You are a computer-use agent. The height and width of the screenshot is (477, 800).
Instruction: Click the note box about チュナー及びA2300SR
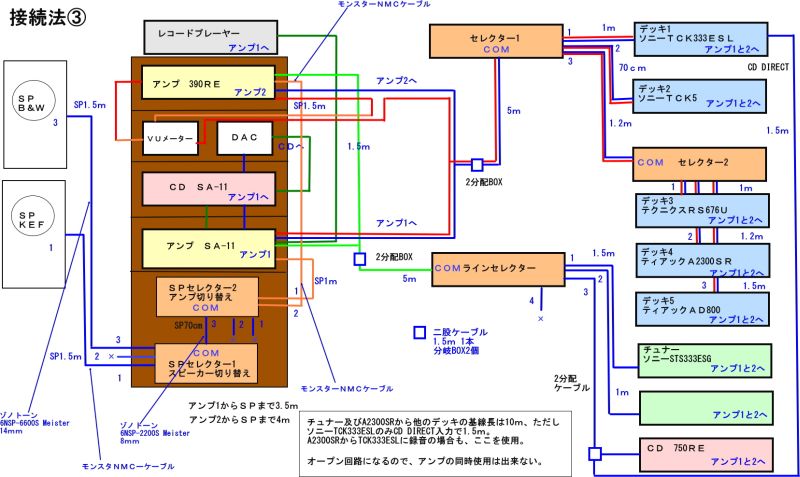[x=435, y=443]
